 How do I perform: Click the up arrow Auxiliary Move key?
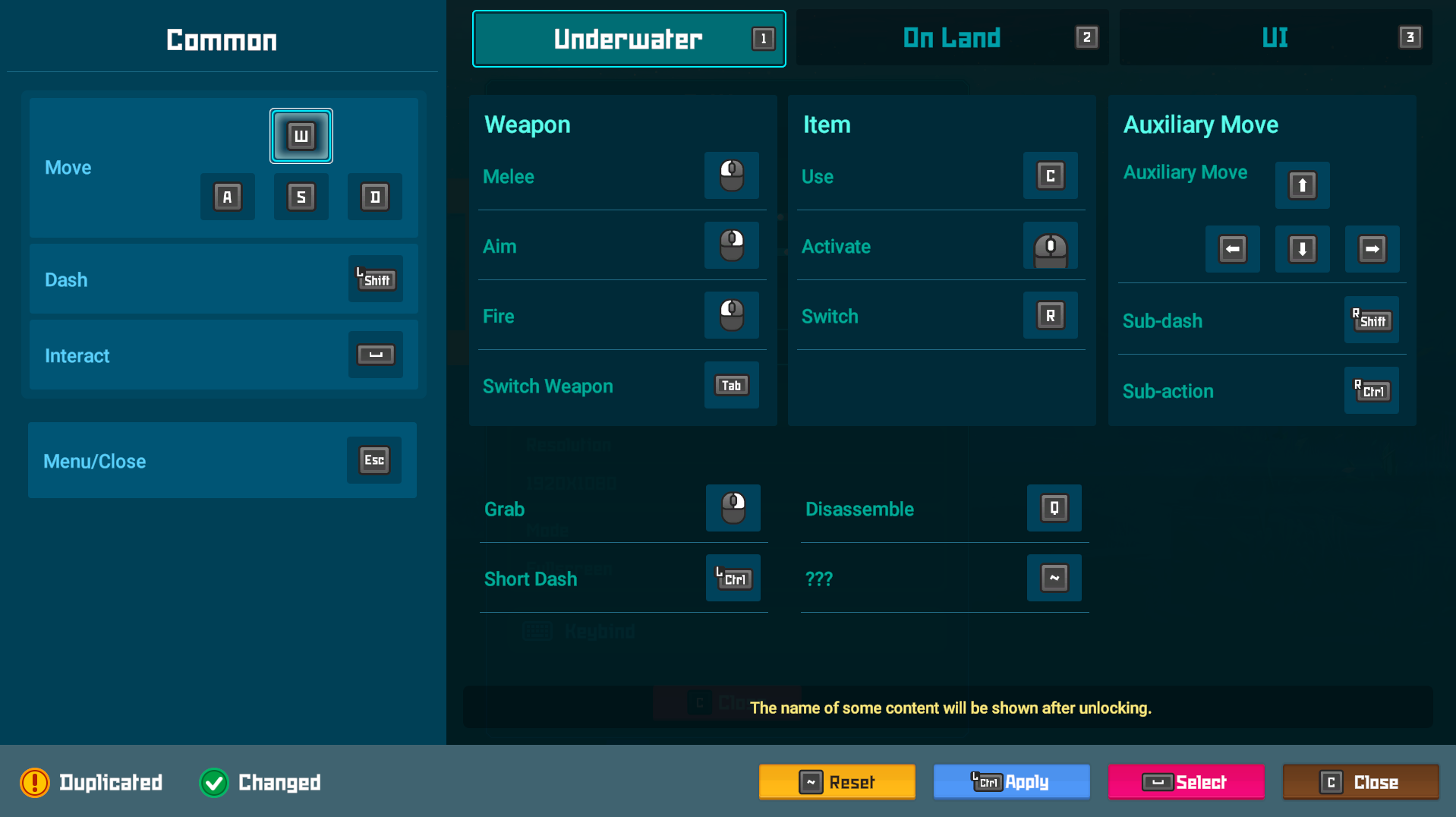[x=1302, y=185]
